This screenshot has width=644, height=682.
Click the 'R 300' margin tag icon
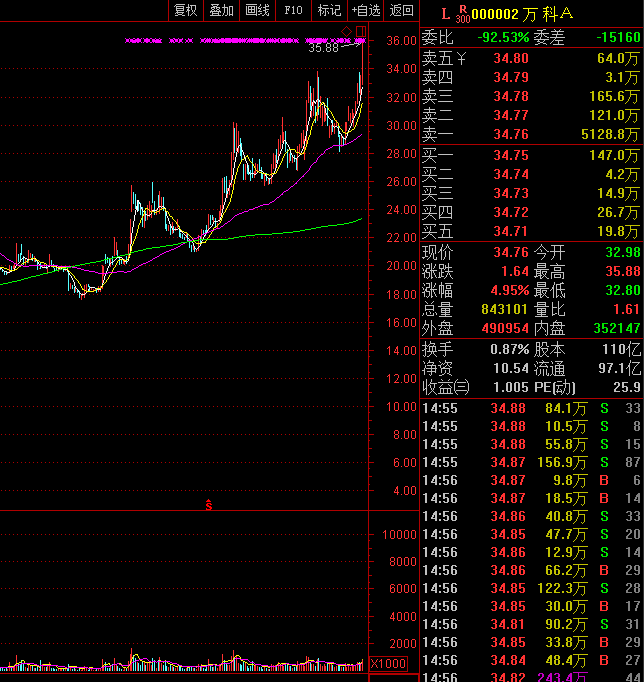click(461, 13)
